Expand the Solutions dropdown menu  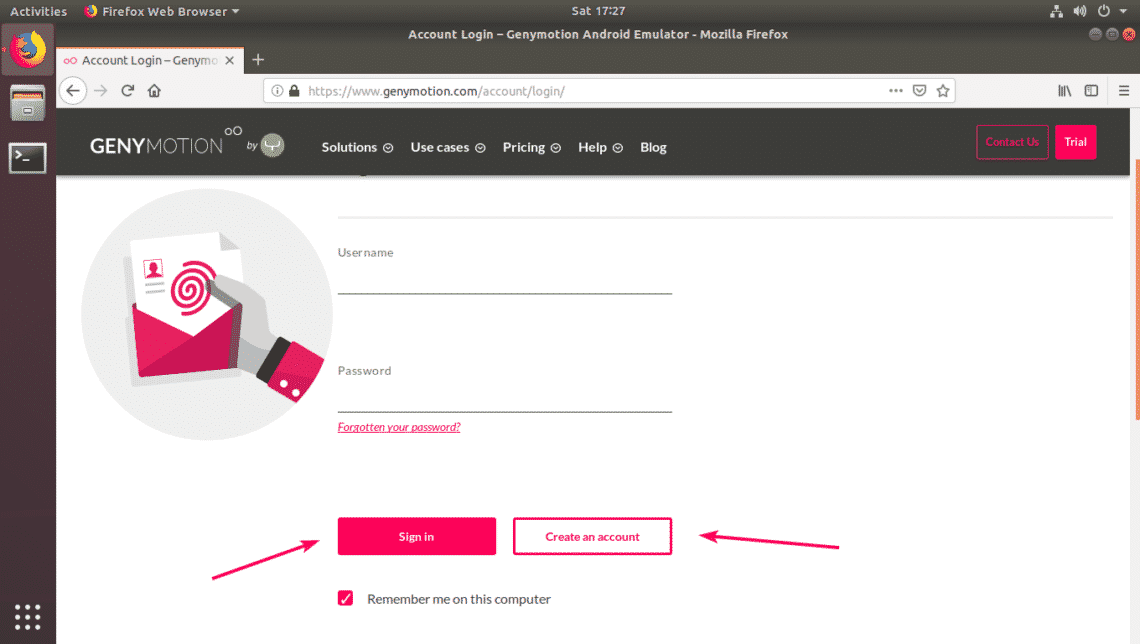tap(357, 147)
